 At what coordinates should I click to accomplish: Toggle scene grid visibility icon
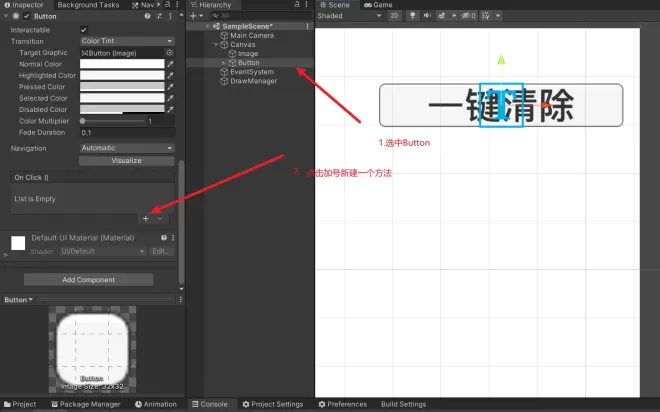click(x=486, y=16)
